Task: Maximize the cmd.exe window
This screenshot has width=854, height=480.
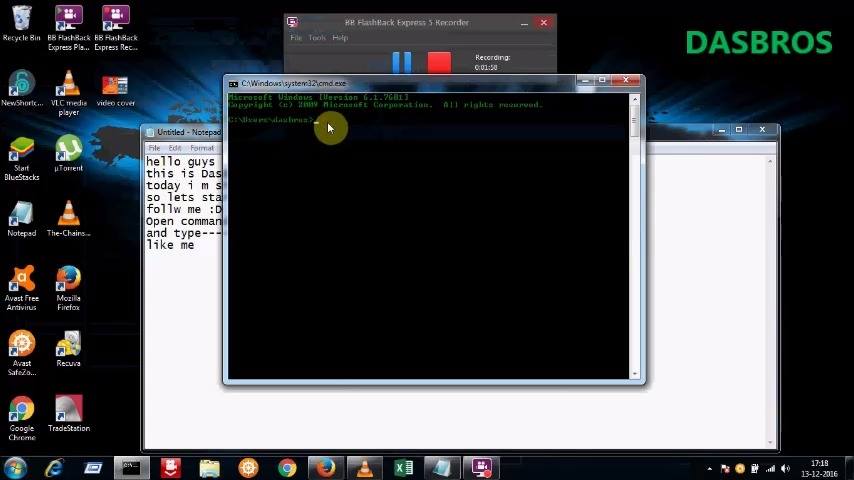Action: click(x=602, y=80)
